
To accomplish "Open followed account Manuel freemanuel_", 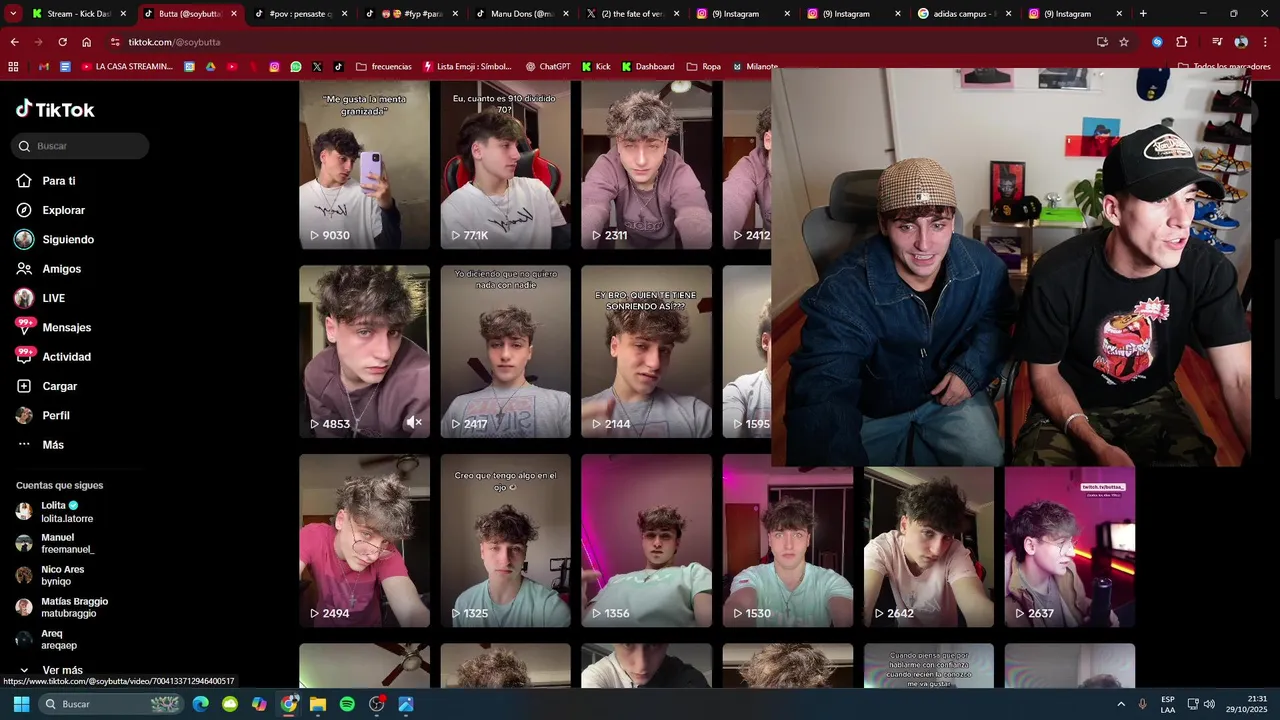I will [x=56, y=543].
